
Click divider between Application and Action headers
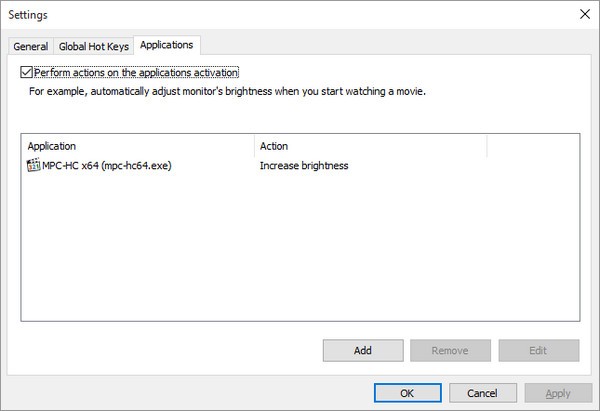pyautogui.click(x=256, y=146)
